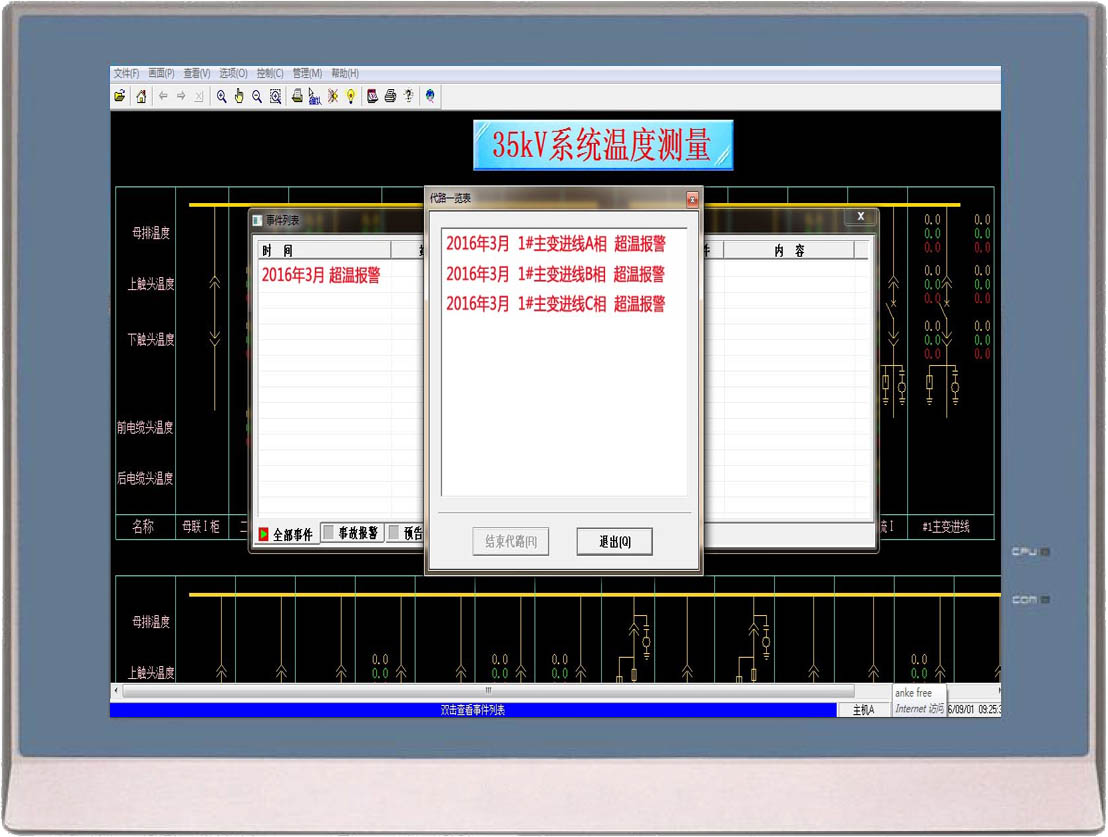Image resolution: width=1108 pixels, height=837 pixels.
Task: Open the red calendar toolbar icon
Action: tap(372, 96)
